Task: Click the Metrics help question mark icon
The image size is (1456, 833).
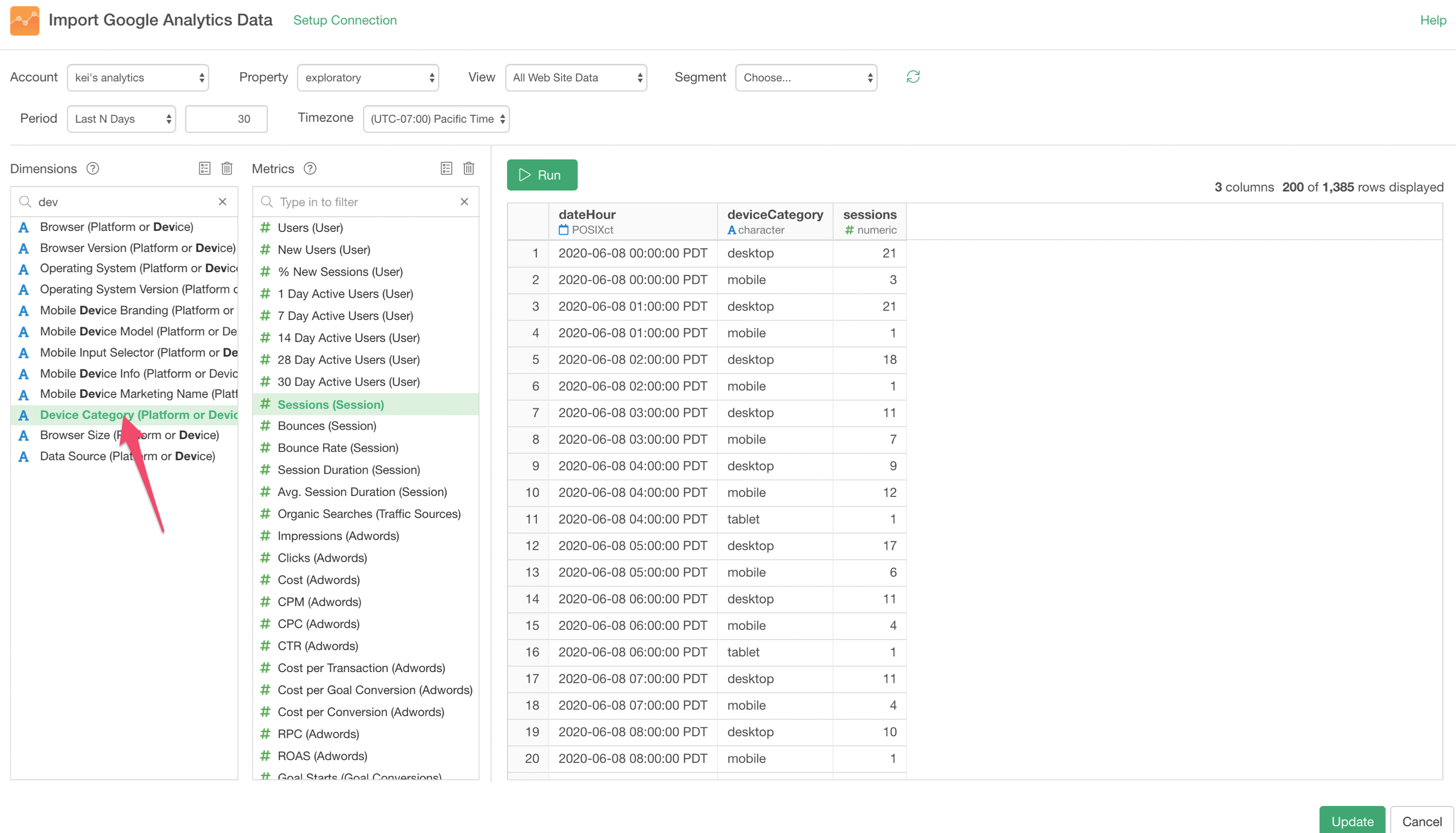Action: 310,168
